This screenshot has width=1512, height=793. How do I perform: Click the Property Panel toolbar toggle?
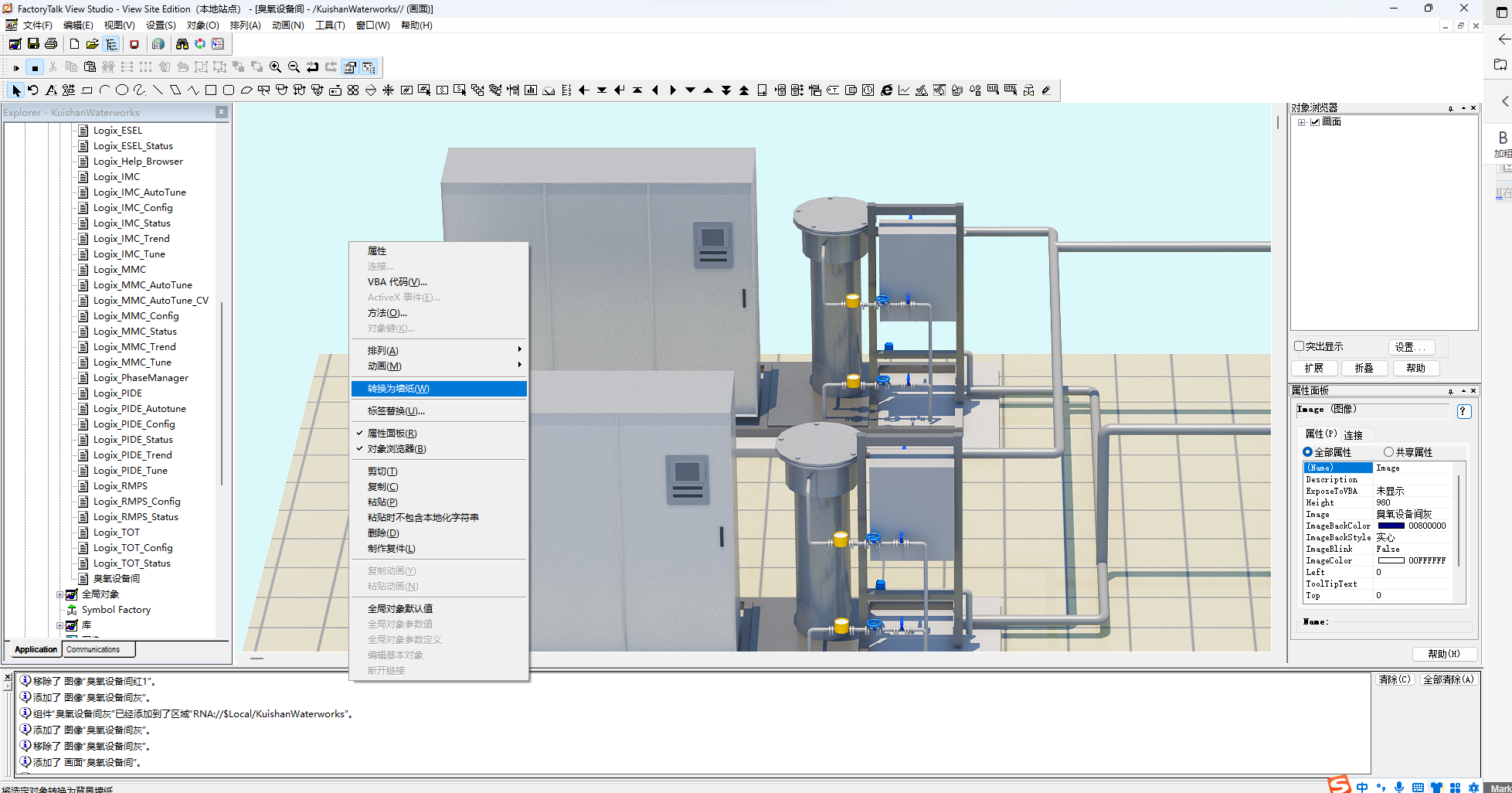(x=350, y=67)
